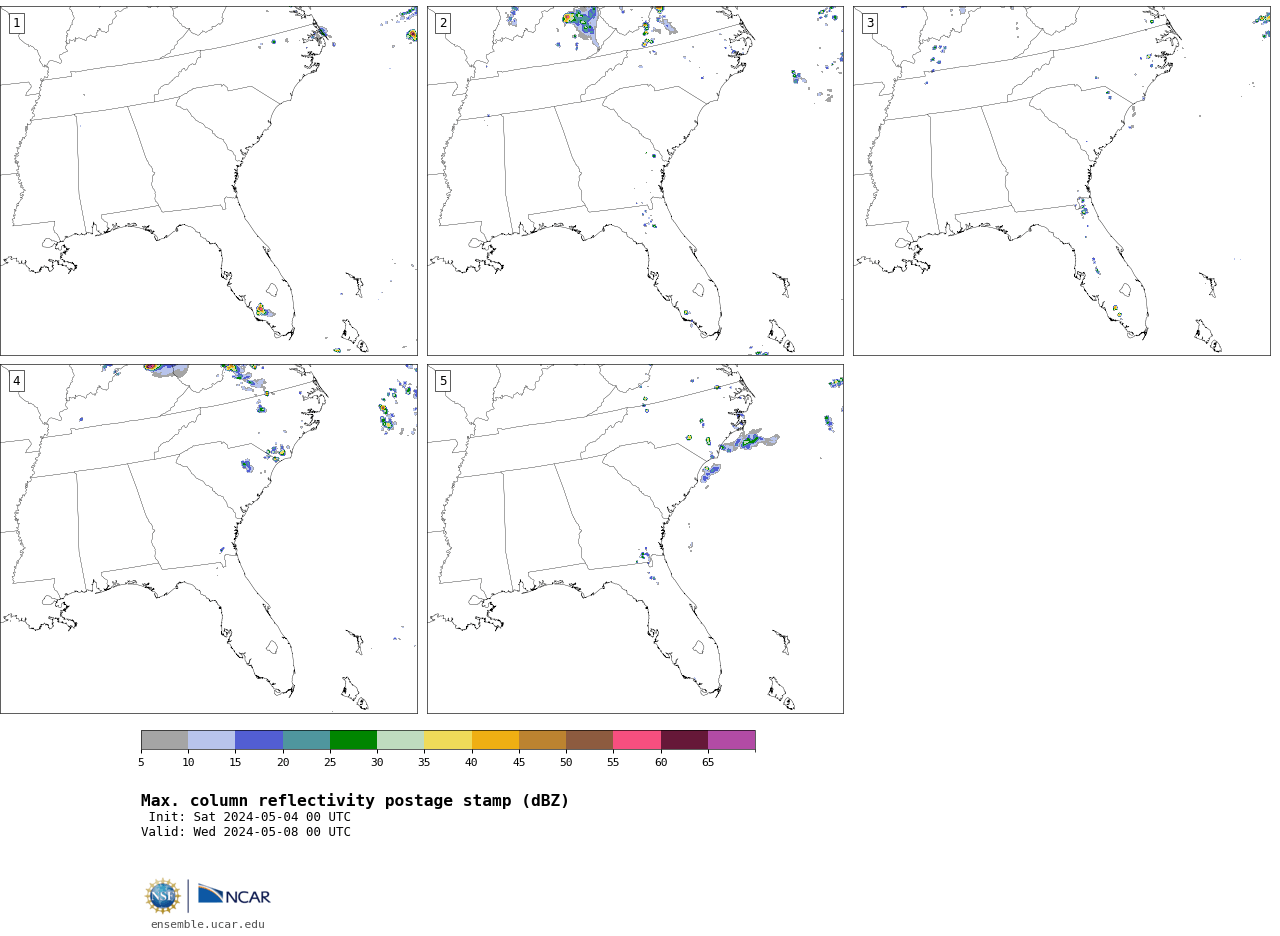Click the maroon 60-65 dBZ swatch
This screenshot has height=936, width=1280.
tap(684, 740)
